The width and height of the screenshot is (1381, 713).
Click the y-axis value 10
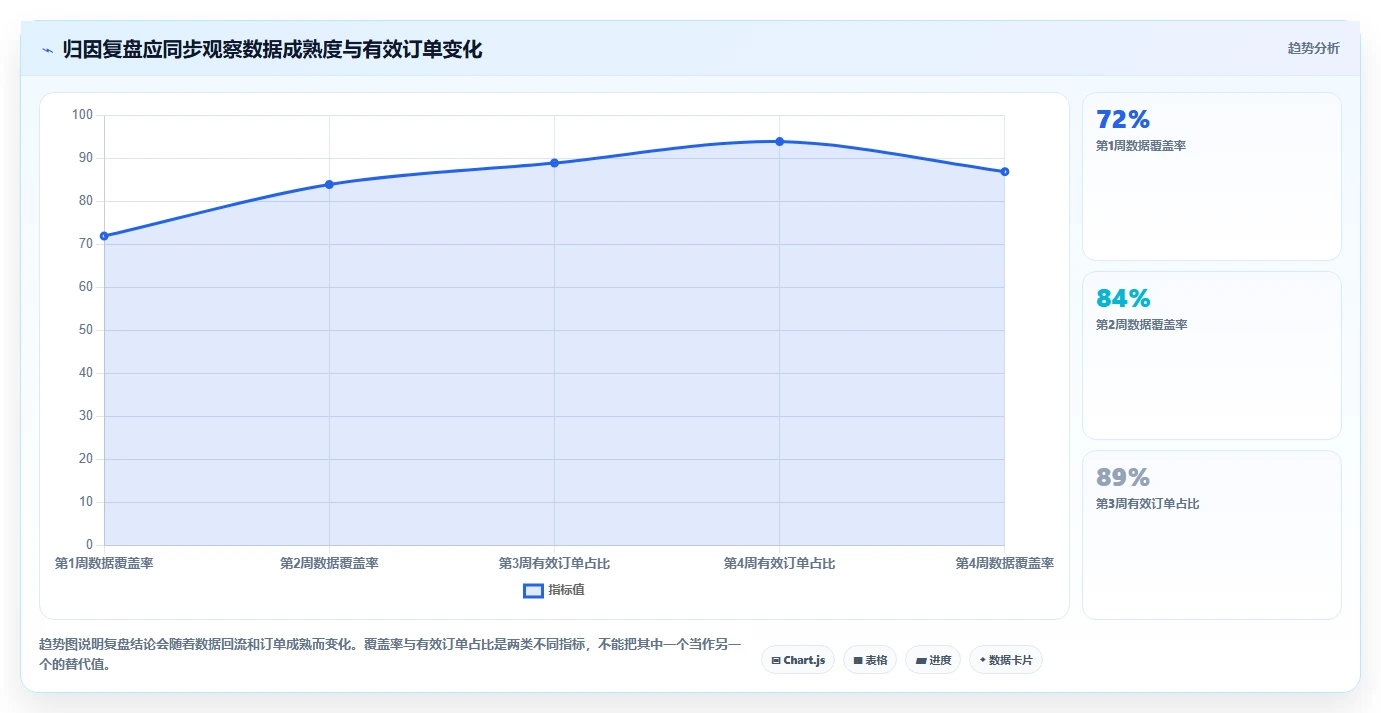[85, 502]
